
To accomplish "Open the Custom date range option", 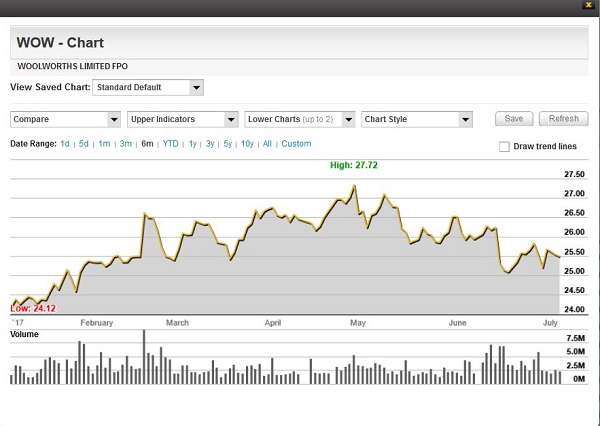I will [296, 144].
